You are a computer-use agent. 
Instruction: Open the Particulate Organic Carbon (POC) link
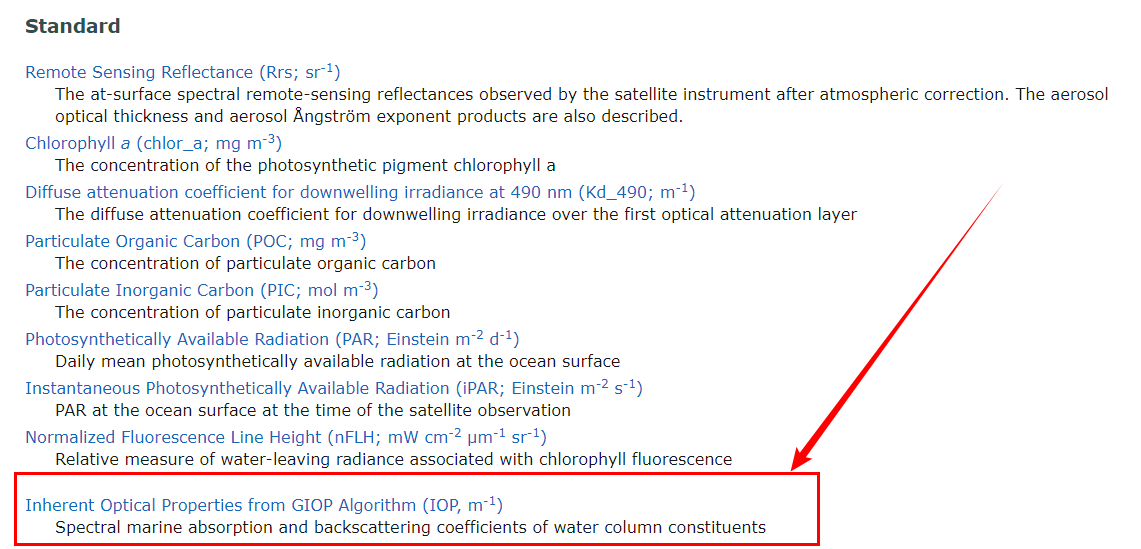(196, 241)
